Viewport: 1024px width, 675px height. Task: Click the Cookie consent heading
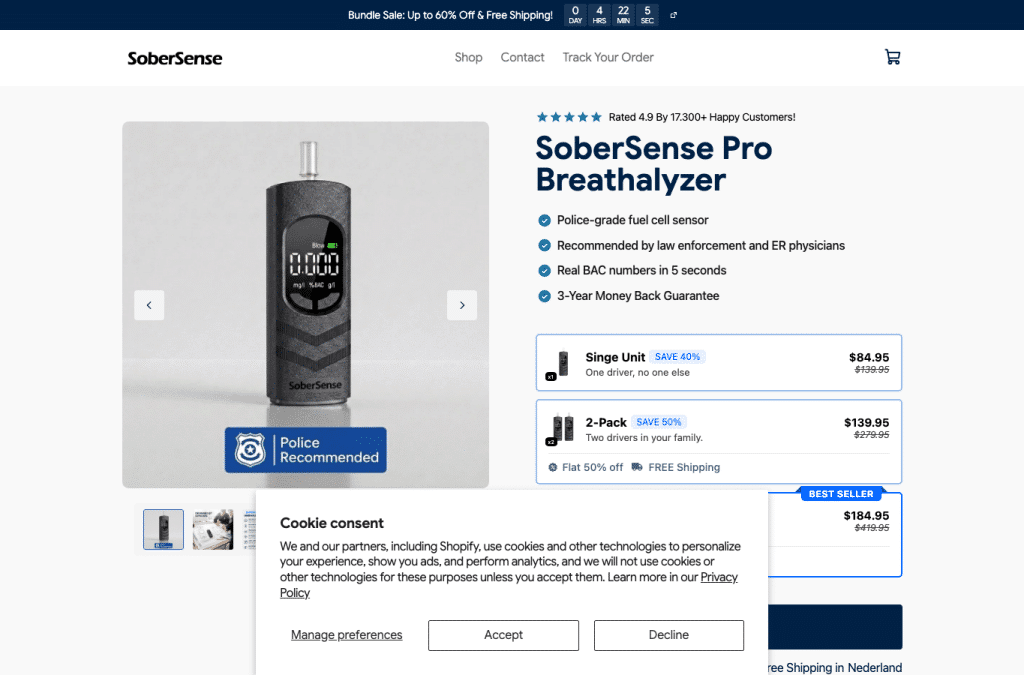tap(332, 524)
